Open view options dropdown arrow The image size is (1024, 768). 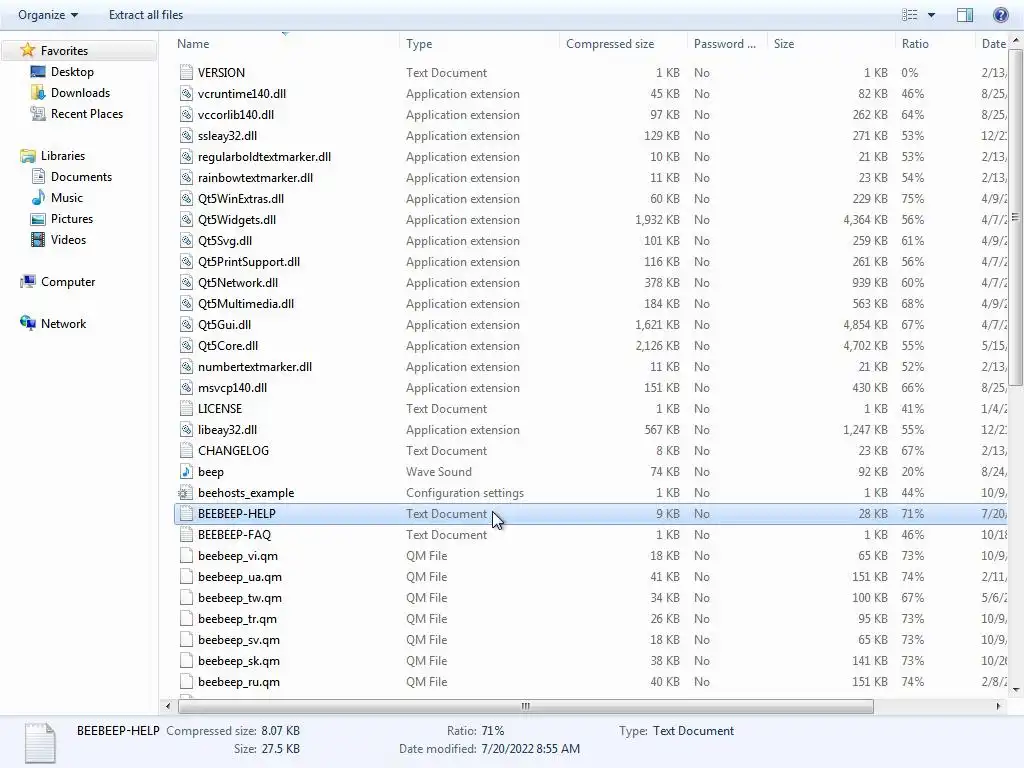pyautogui.click(x=931, y=14)
